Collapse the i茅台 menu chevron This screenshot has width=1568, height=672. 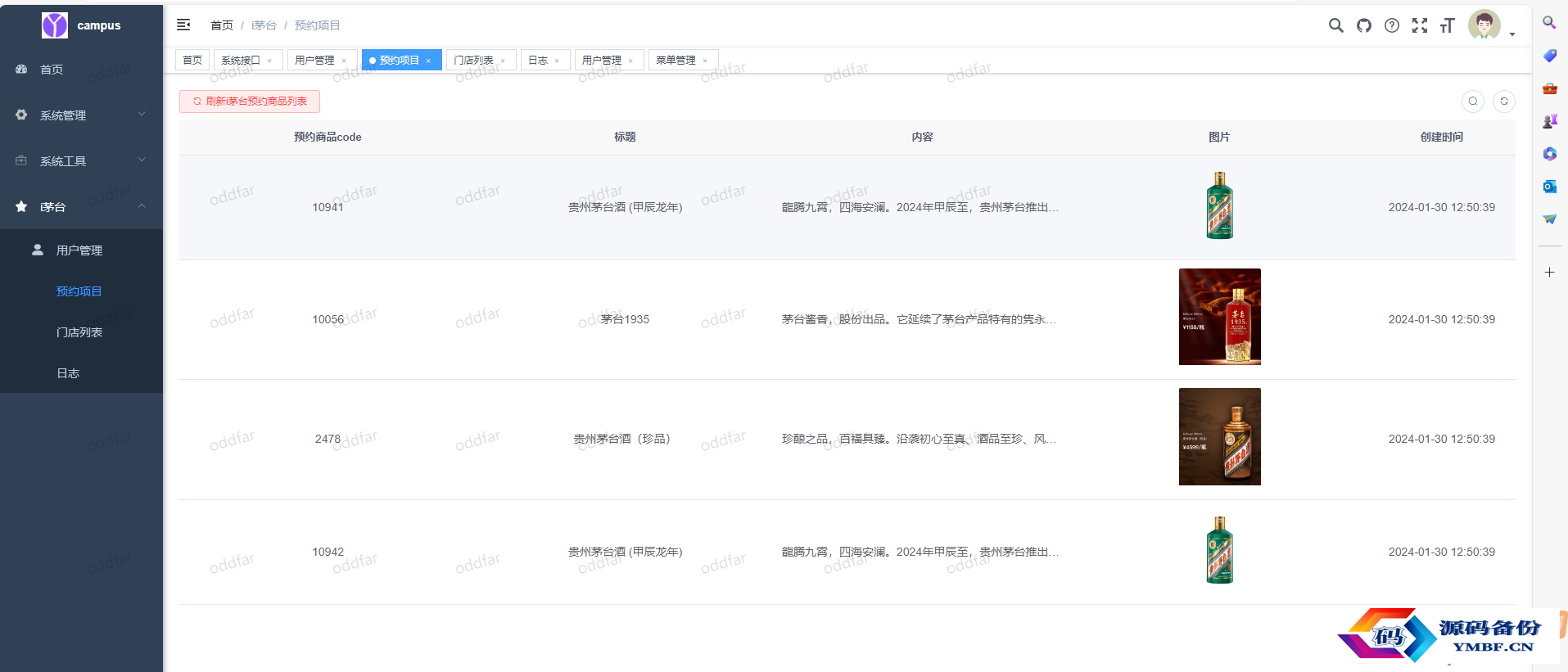click(x=142, y=206)
